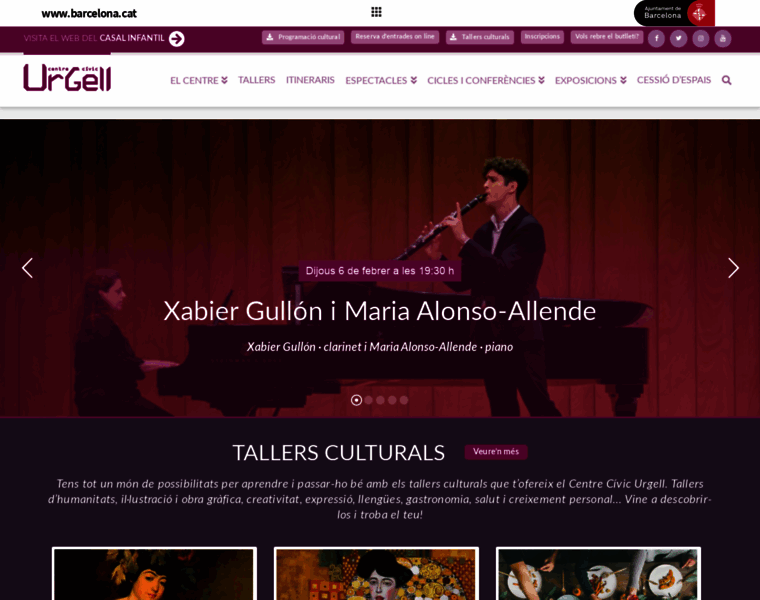Open the barcelona.cat apps grid icon
This screenshot has height=600, width=760.
[376, 12]
